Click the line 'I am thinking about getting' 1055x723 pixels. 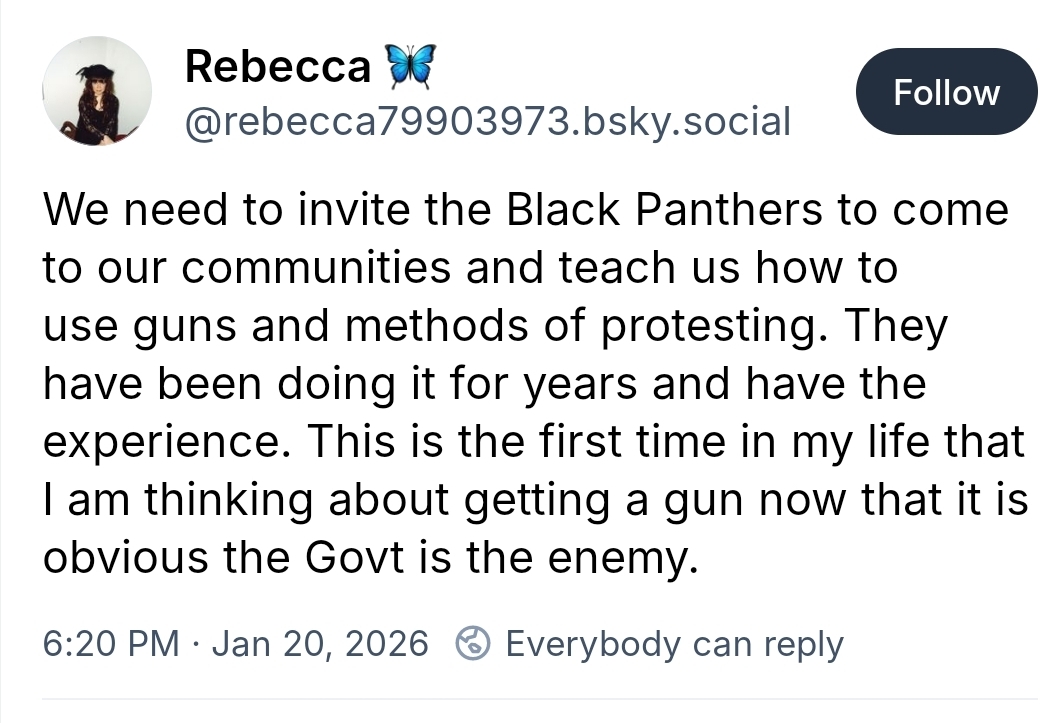[534, 500]
